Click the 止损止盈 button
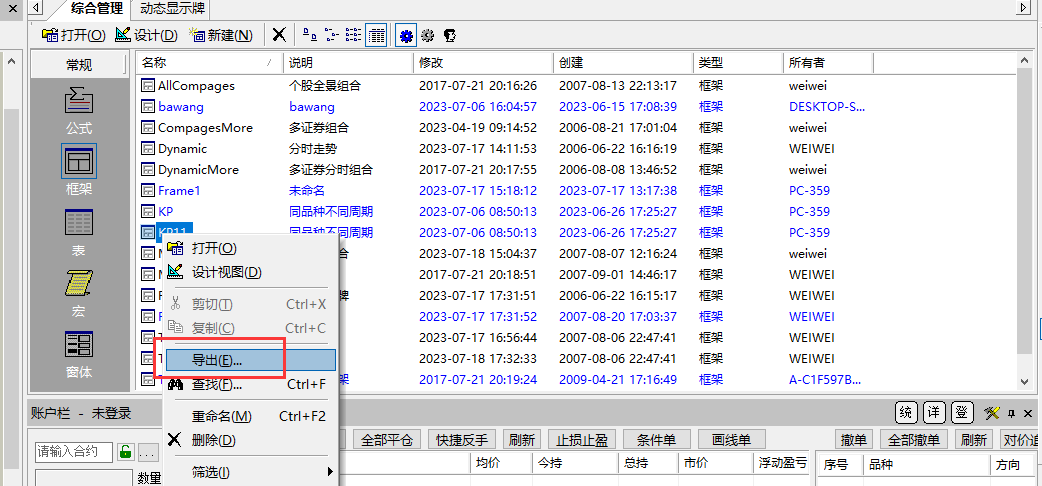 (x=582, y=440)
